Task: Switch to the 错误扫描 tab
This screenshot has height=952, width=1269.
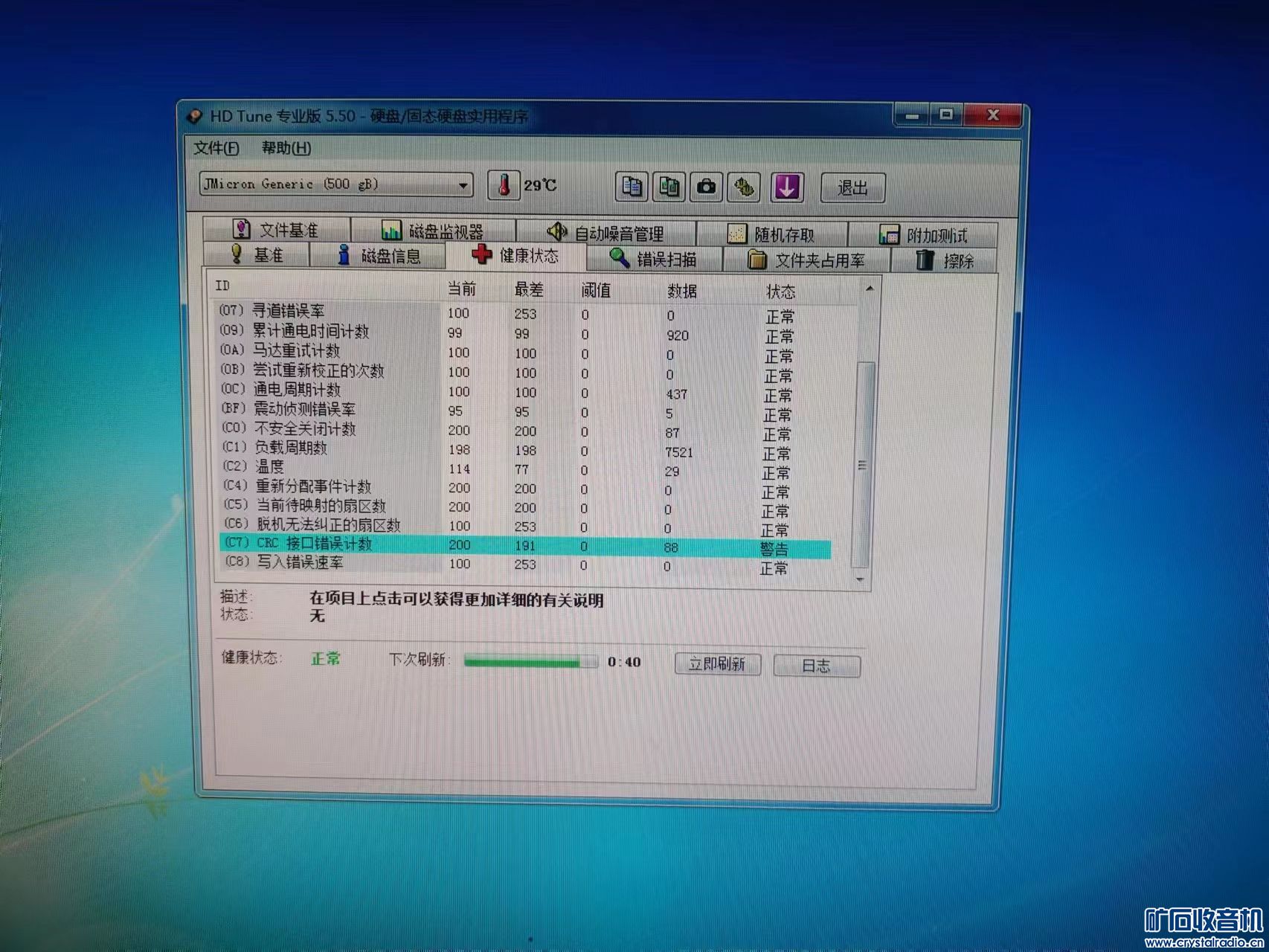Action: [653, 258]
